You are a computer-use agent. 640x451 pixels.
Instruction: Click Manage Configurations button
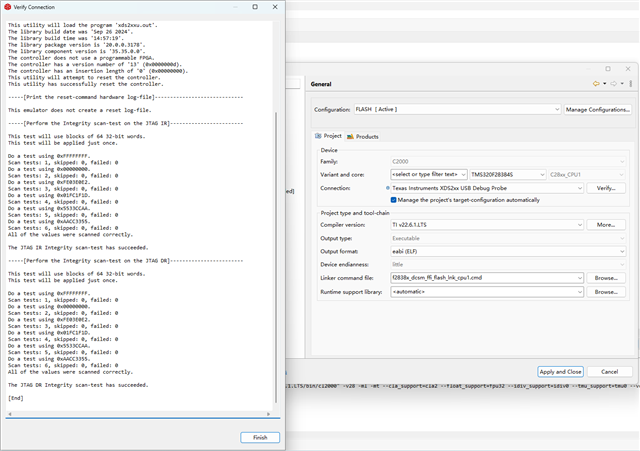(598, 109)
